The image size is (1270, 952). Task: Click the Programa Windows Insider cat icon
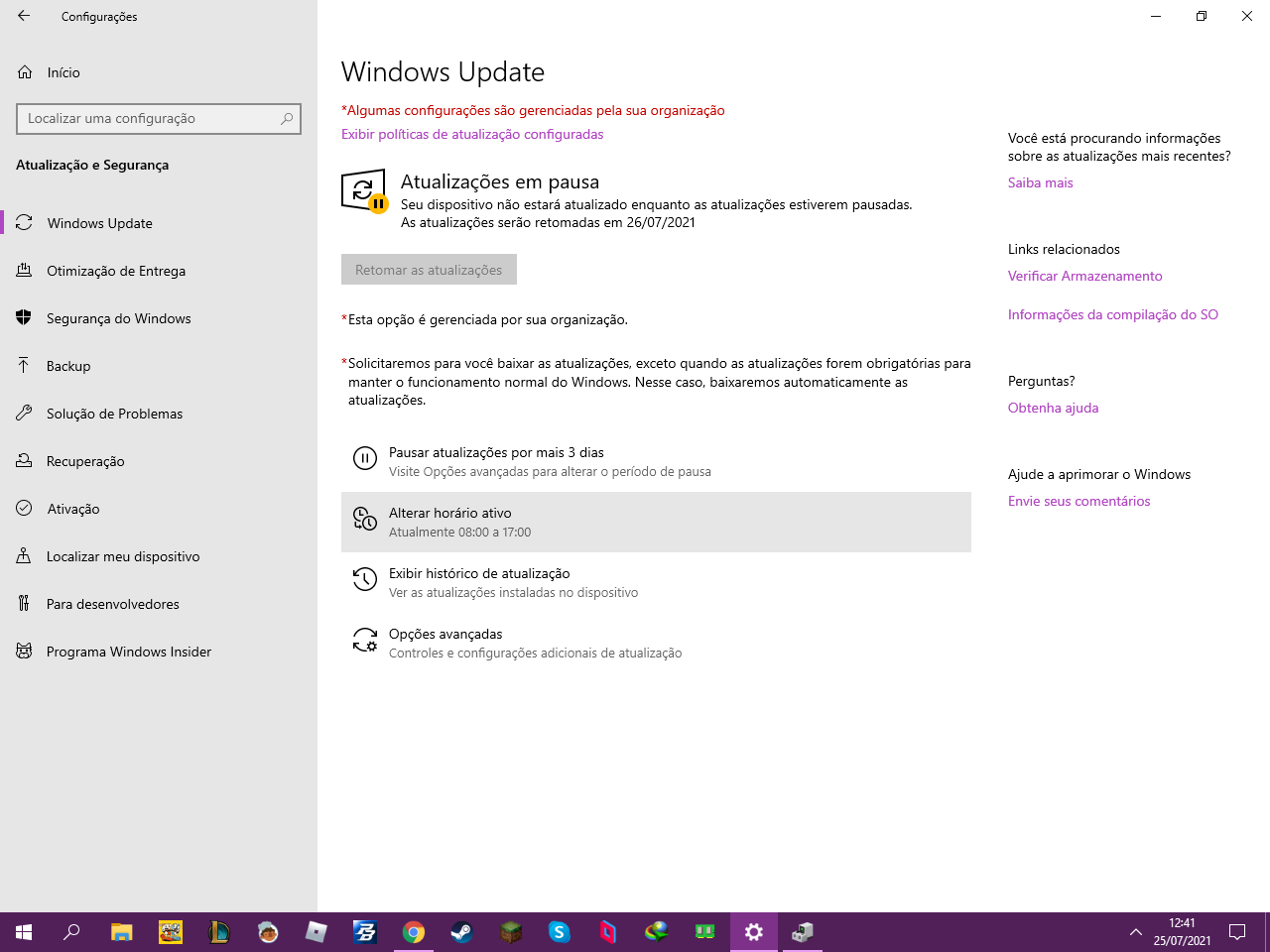point(24,652)
